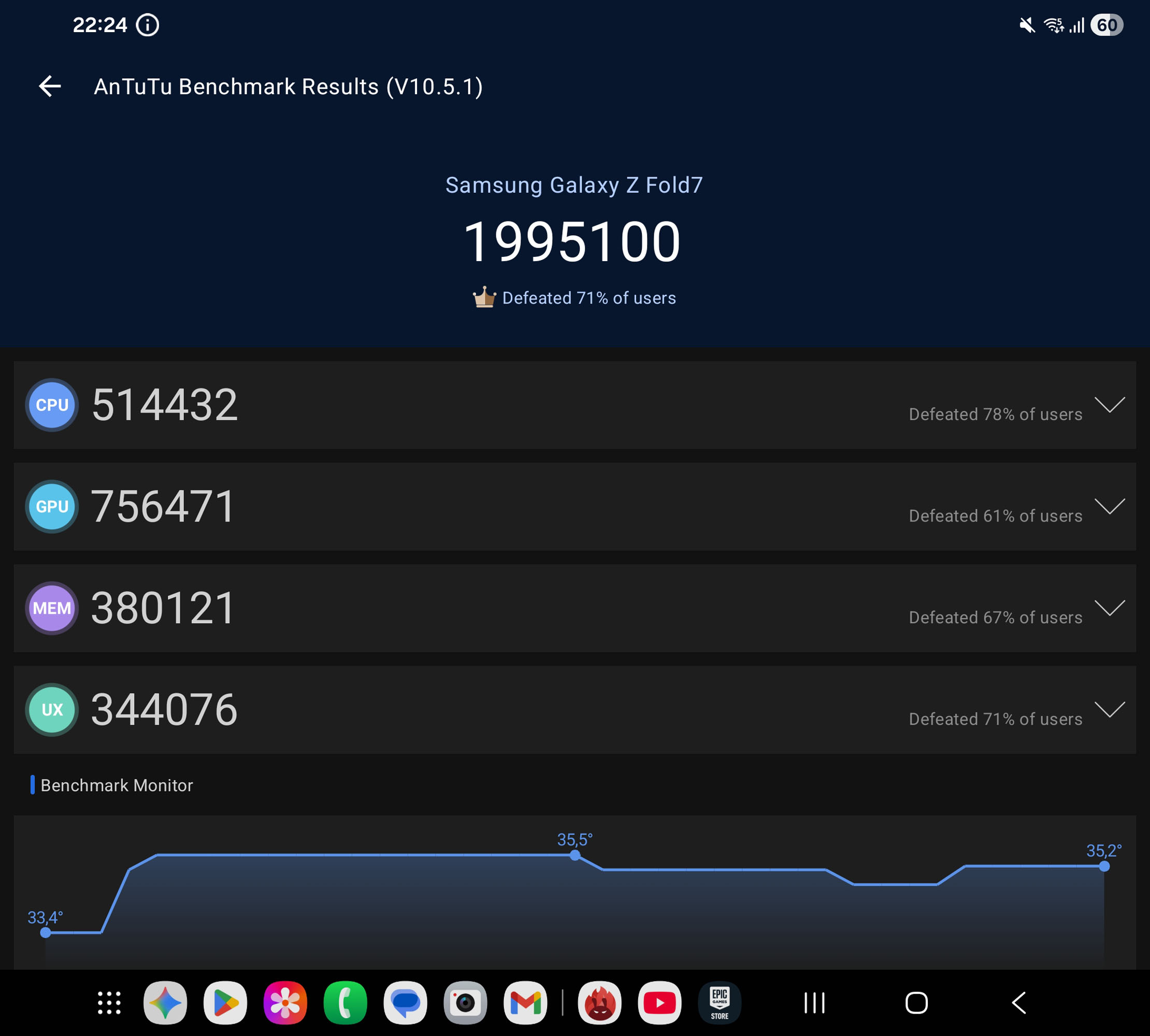Tap the blue CPU badge icon
This screenshot has width=1150, height=1036.
point(52,405)
